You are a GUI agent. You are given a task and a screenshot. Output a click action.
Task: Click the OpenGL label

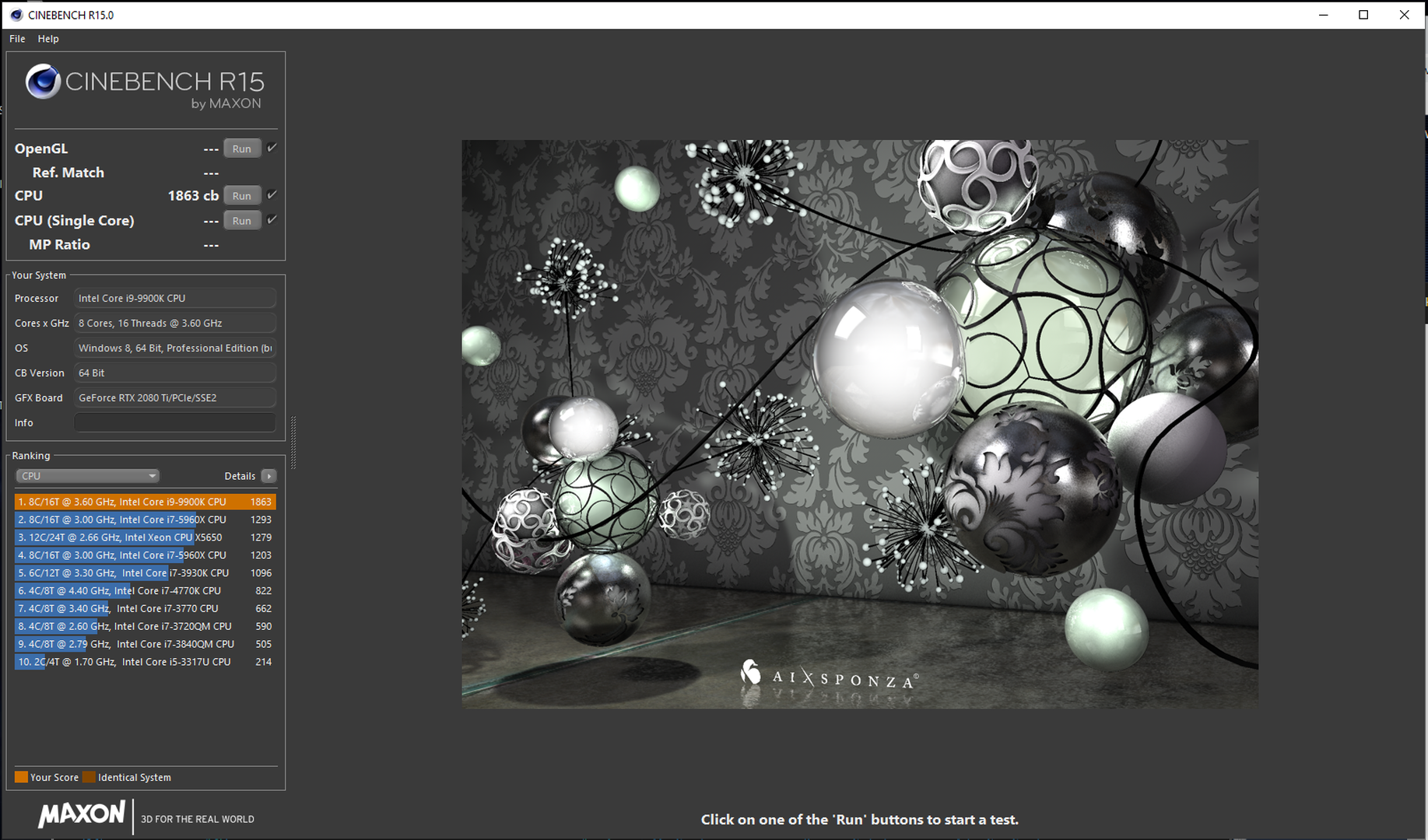click(x=41, y=149)
